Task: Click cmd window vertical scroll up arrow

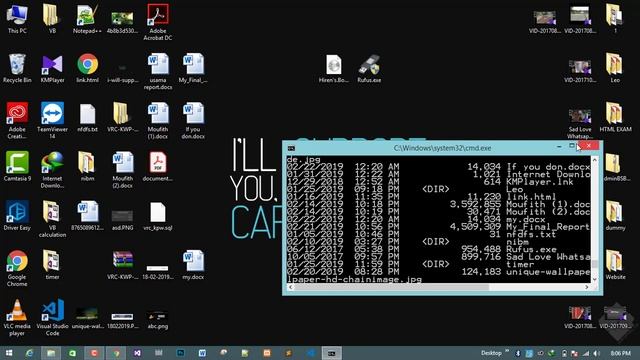Action: [595, 160]
